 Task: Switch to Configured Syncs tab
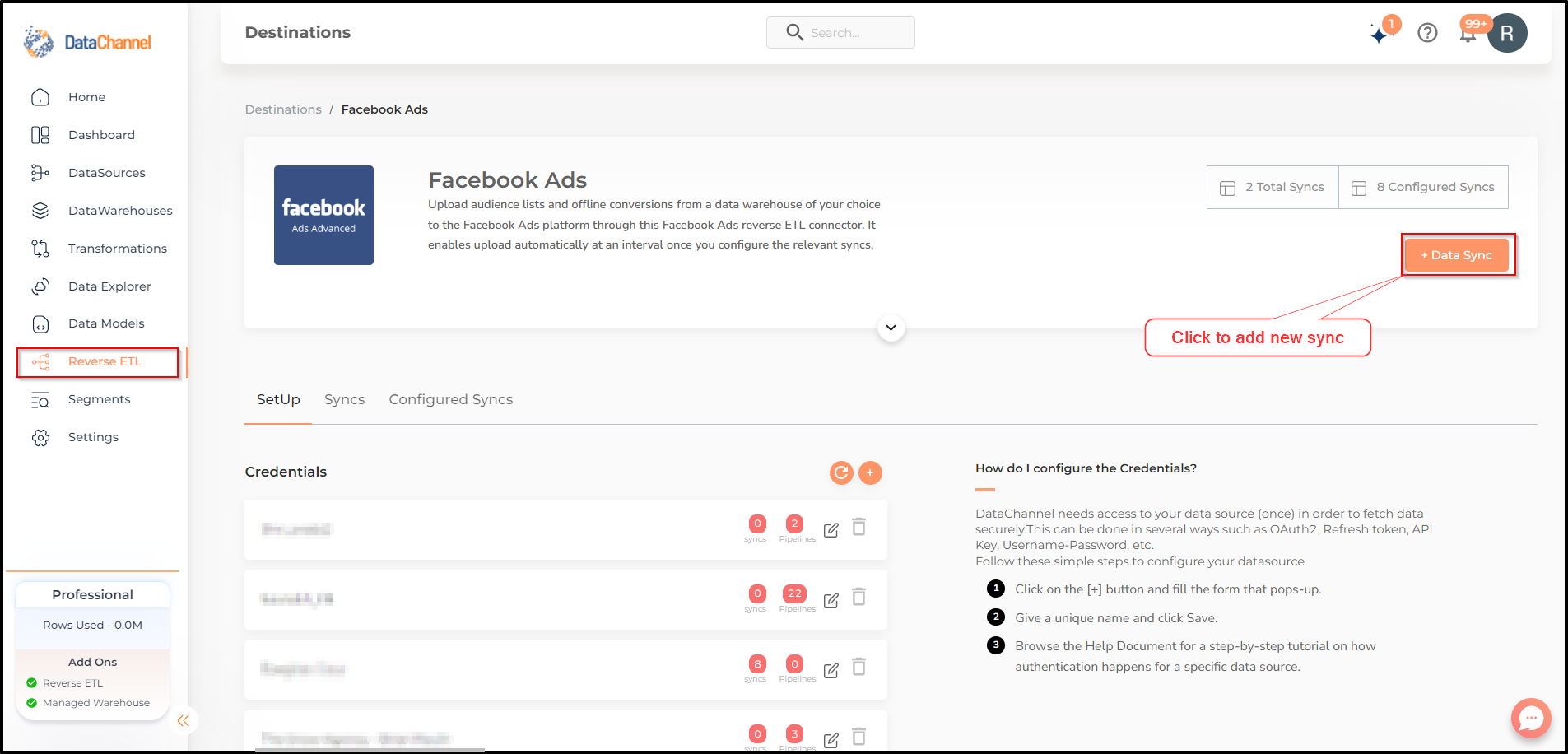(x=450, y=399)
